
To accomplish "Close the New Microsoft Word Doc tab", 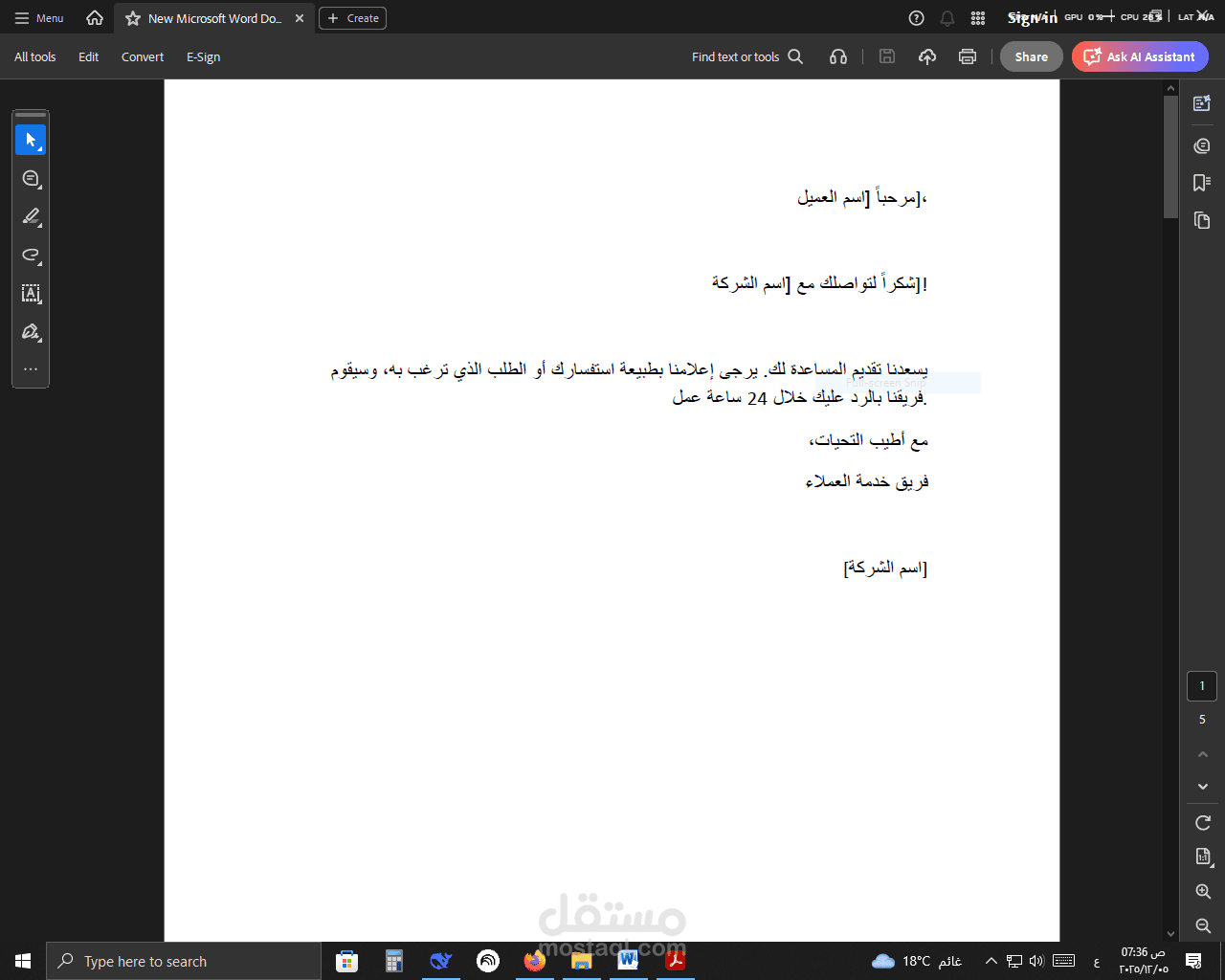I will [x=300, y=18].
